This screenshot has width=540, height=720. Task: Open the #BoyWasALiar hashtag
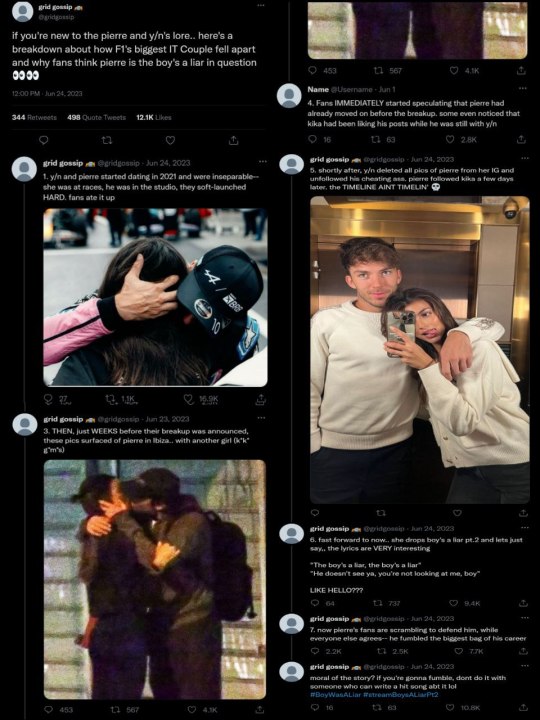pyautogui.click(x=336, y=695)
